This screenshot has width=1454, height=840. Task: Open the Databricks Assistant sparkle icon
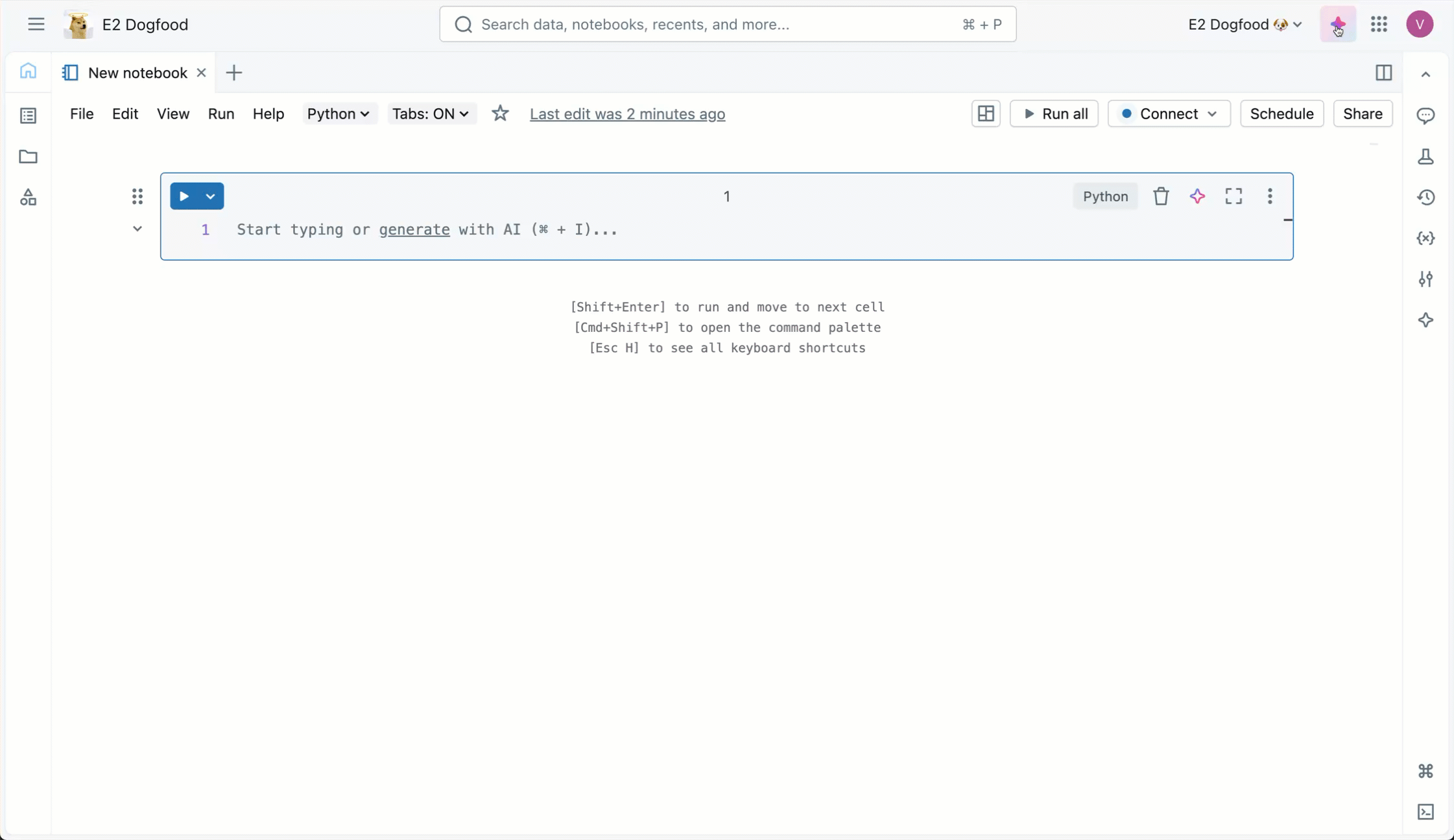pos(1337,25)
